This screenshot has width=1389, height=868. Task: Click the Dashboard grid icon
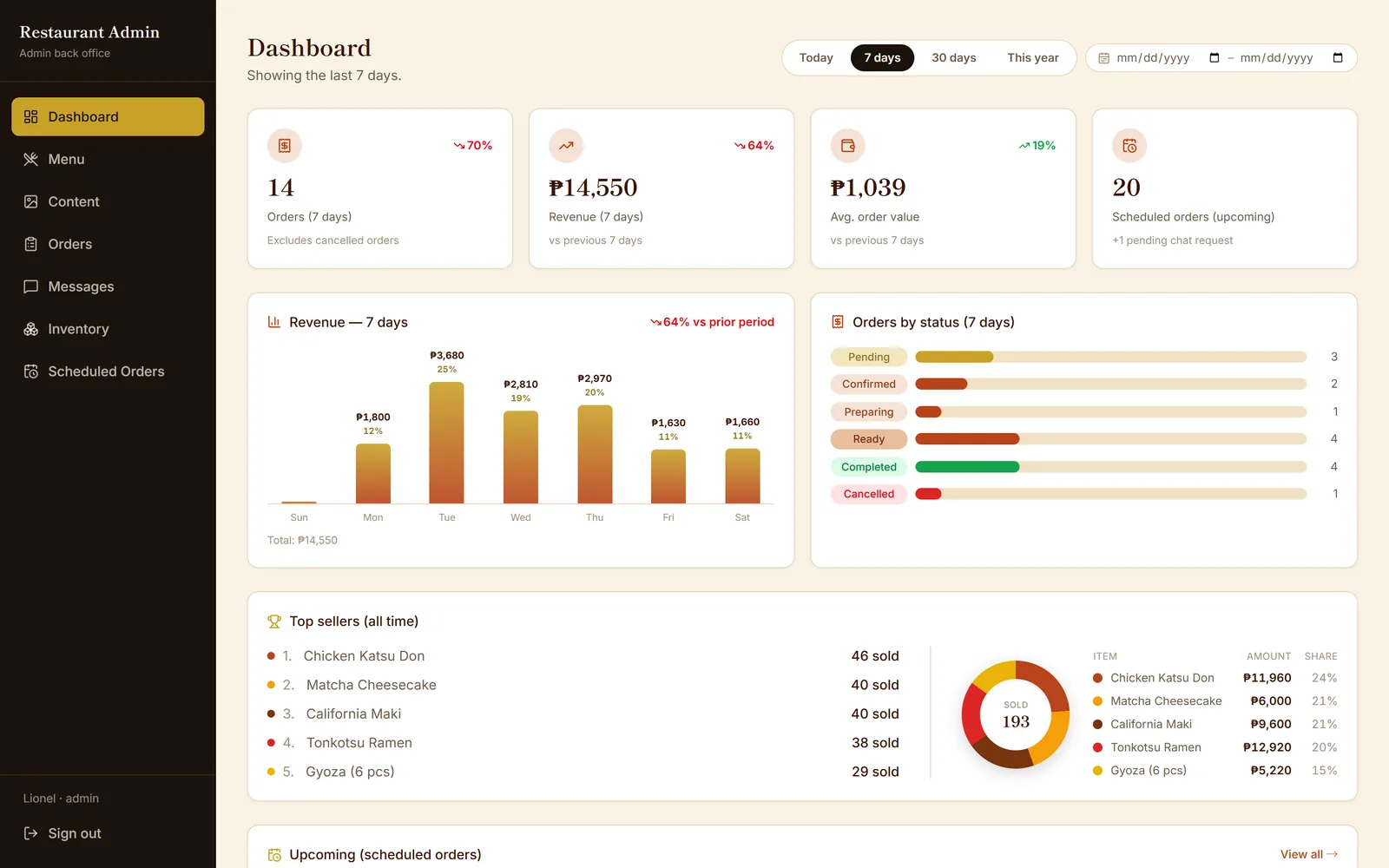(31, 116)
